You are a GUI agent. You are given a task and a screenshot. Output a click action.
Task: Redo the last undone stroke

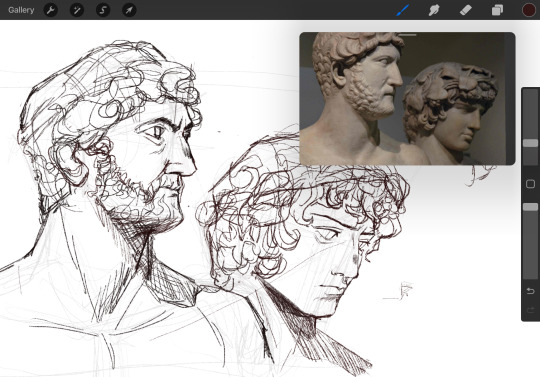[530, 310]
